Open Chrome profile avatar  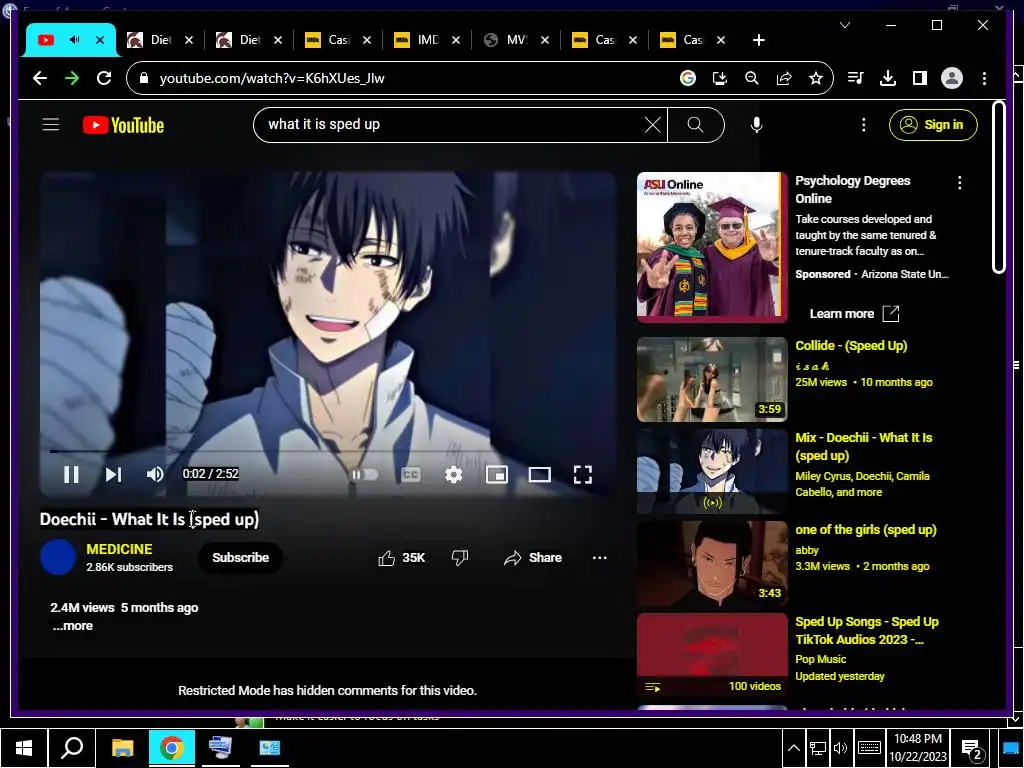[952, 78]
